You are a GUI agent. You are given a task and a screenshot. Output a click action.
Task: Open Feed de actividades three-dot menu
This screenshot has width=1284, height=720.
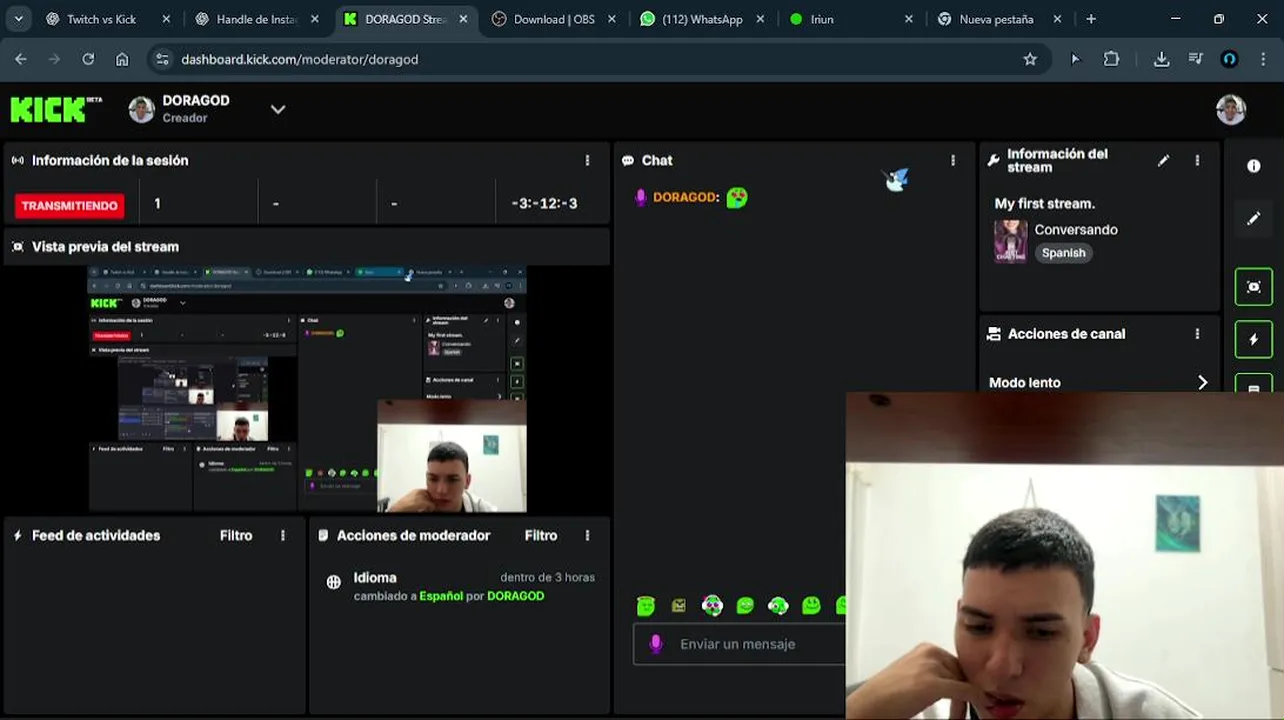[283, 536]
